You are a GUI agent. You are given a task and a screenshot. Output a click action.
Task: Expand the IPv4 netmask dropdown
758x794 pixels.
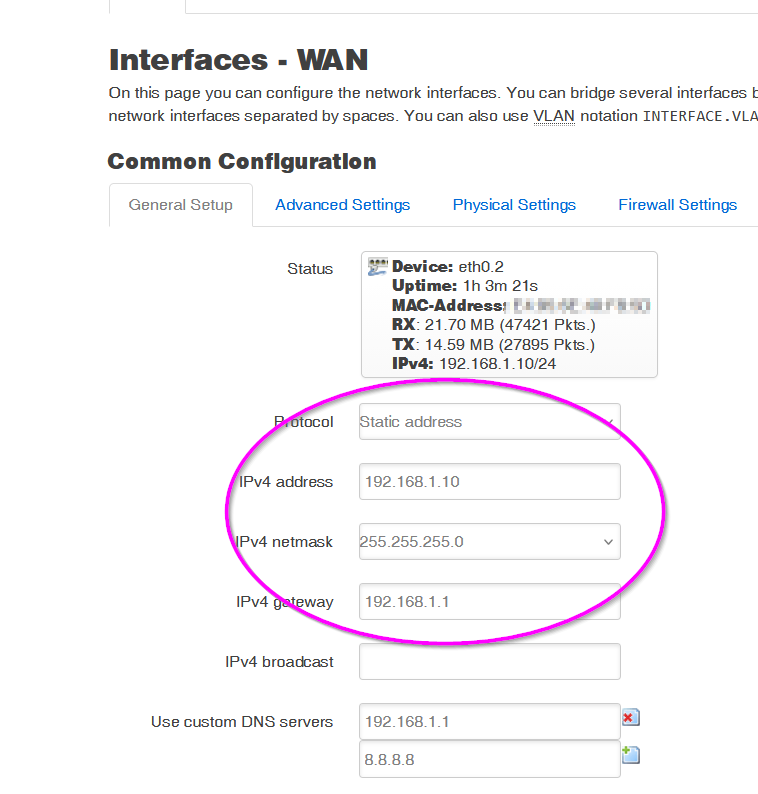point(489,542)
